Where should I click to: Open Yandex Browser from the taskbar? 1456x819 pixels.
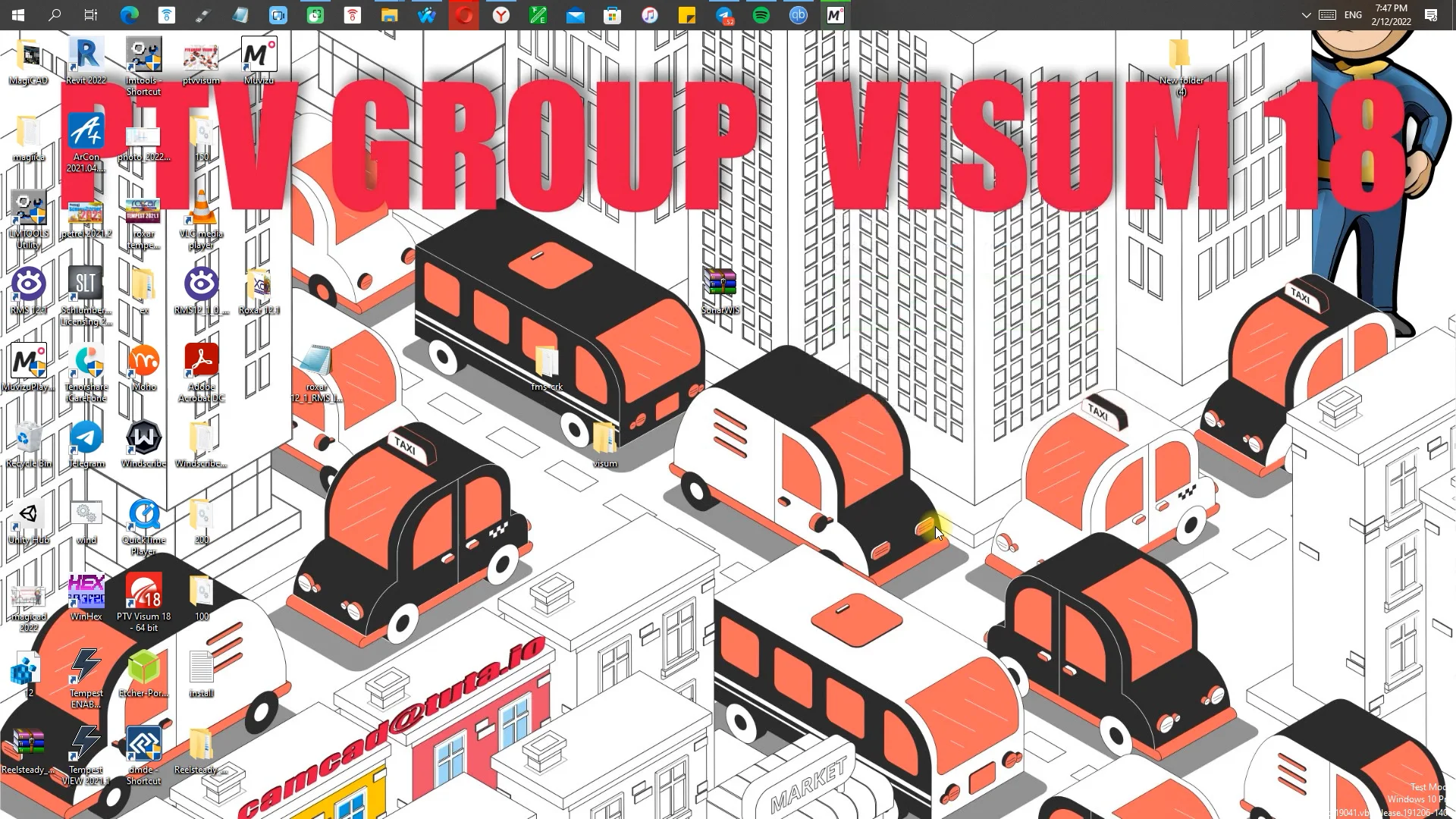[501, 15]
